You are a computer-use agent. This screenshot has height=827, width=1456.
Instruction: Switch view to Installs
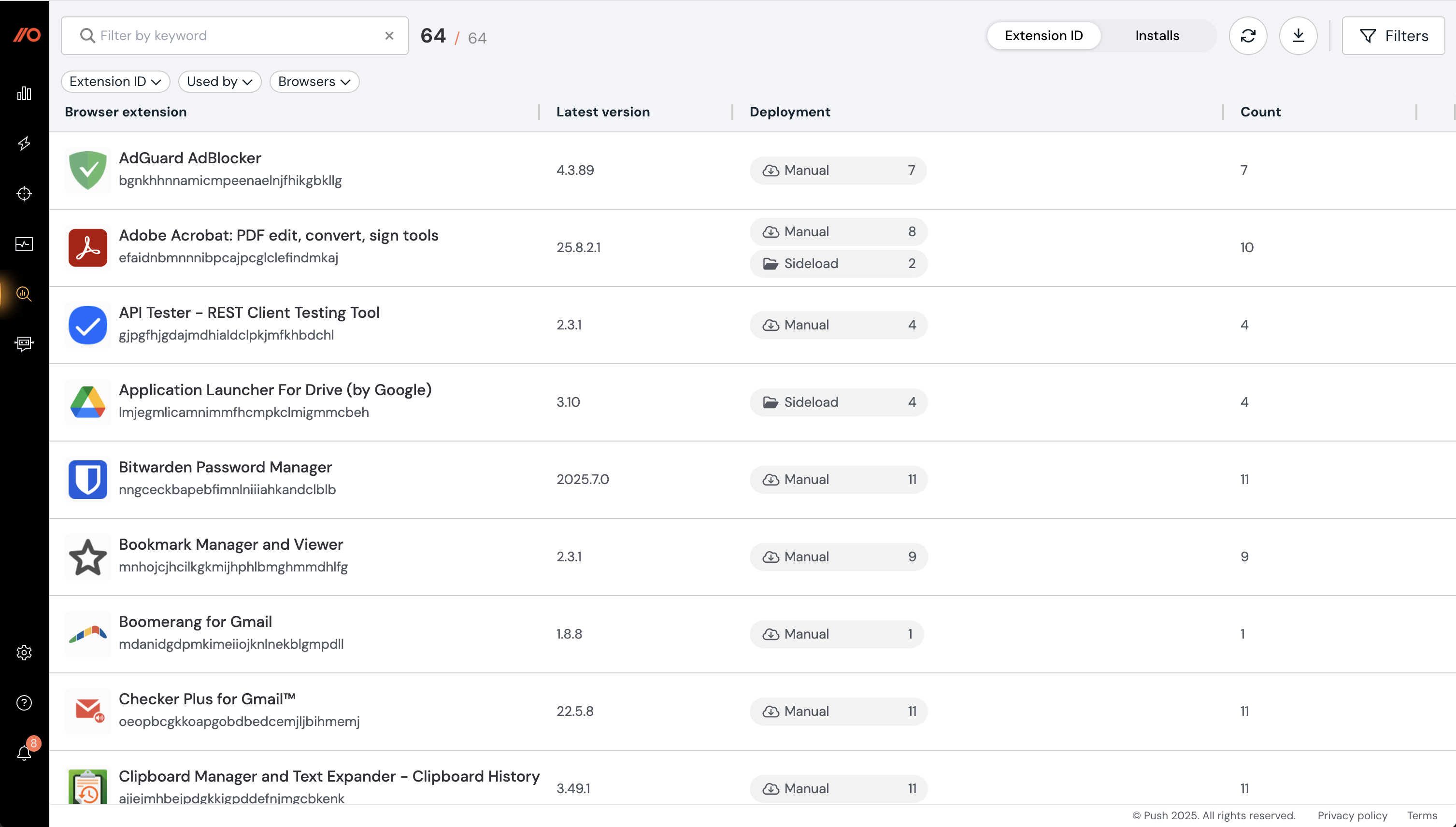coord(1157,36)
